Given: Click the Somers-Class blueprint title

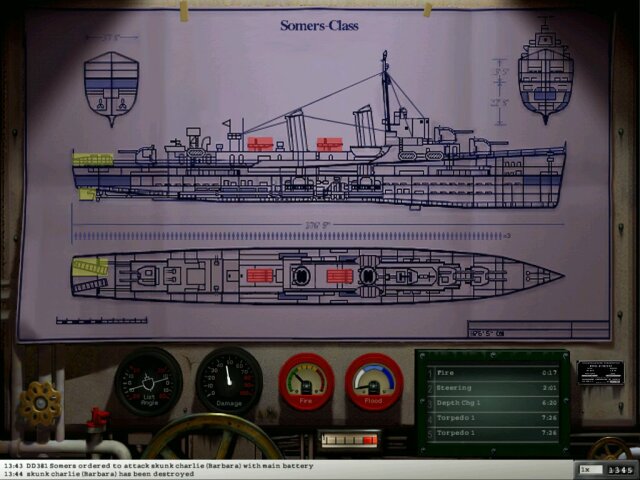Looking at the screenshot, I should [x=320, y=26].
